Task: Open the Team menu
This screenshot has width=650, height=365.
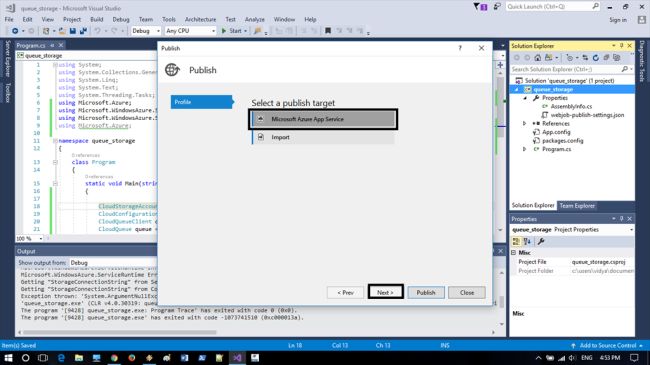Action: tap(146, 19)
